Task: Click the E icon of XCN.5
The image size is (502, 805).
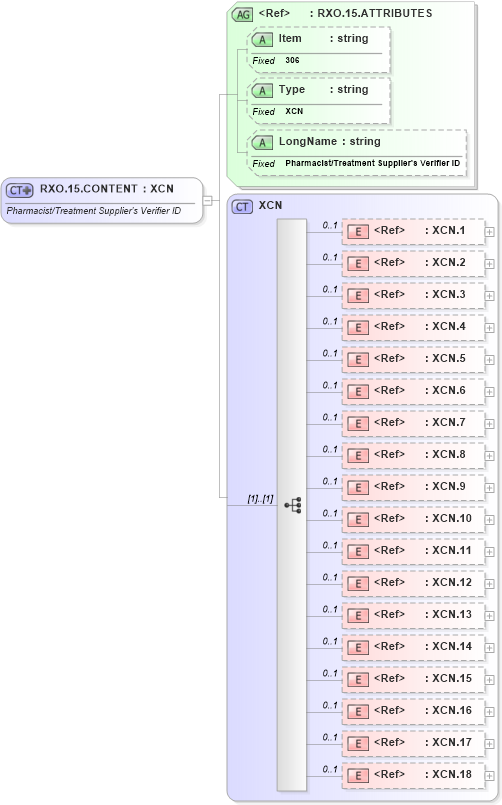Action: click(358, 359)
